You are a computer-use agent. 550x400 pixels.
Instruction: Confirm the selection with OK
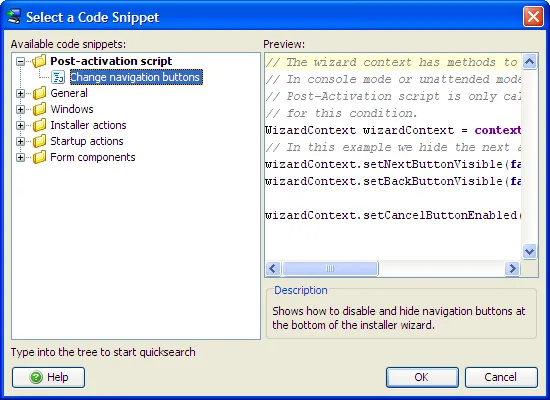[422, 377]
